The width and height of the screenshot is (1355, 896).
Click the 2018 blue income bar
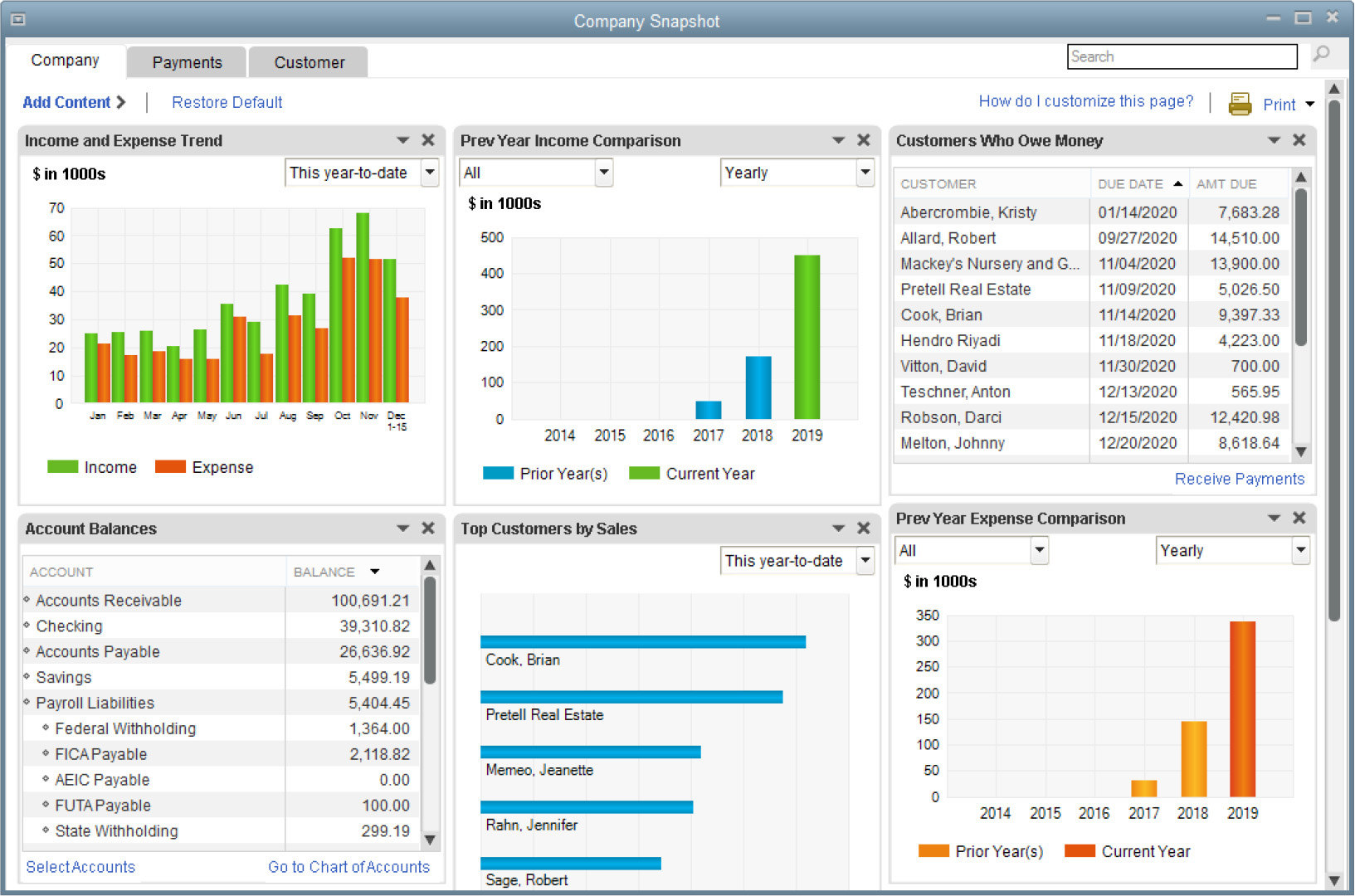pyautogui.click(x=758, y=387)
